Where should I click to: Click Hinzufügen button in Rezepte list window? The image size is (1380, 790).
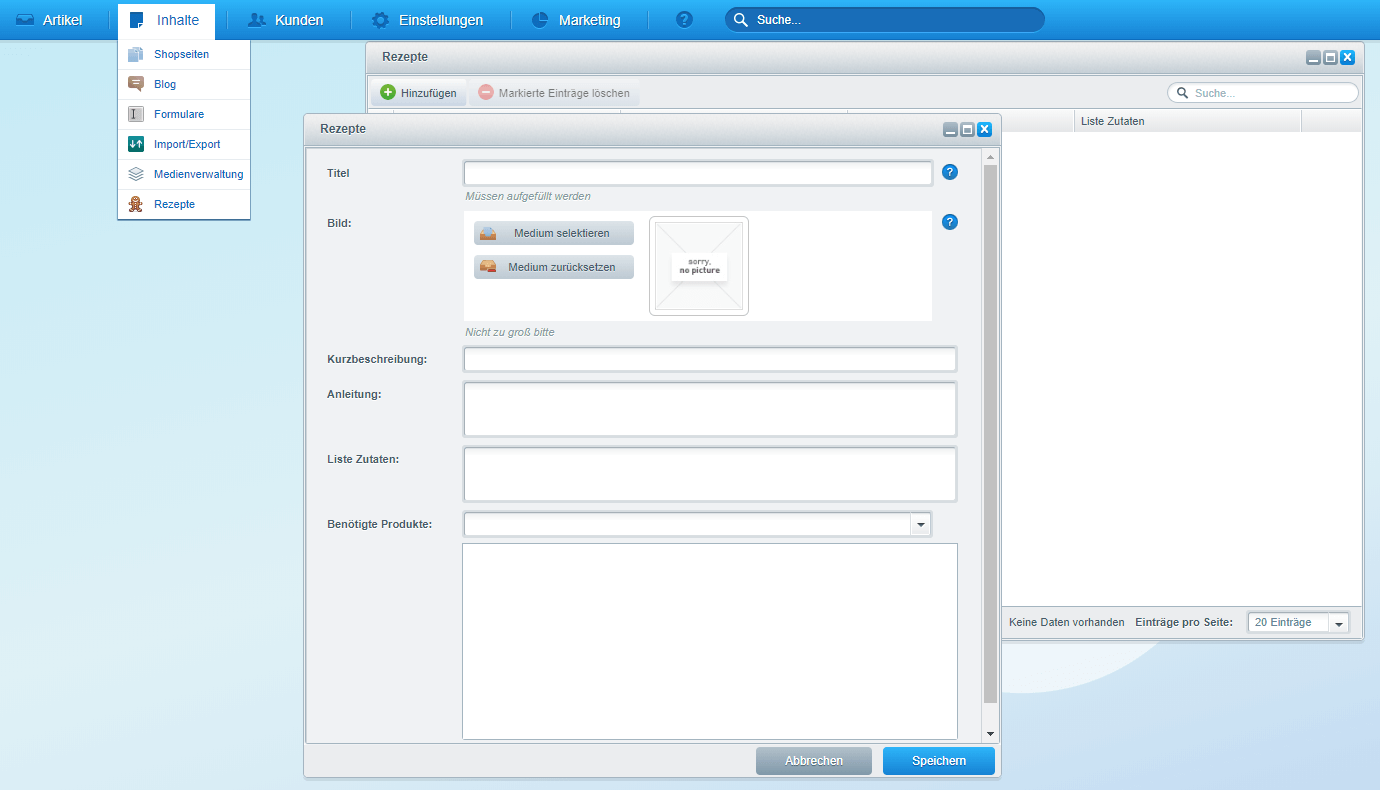point(418,93)
